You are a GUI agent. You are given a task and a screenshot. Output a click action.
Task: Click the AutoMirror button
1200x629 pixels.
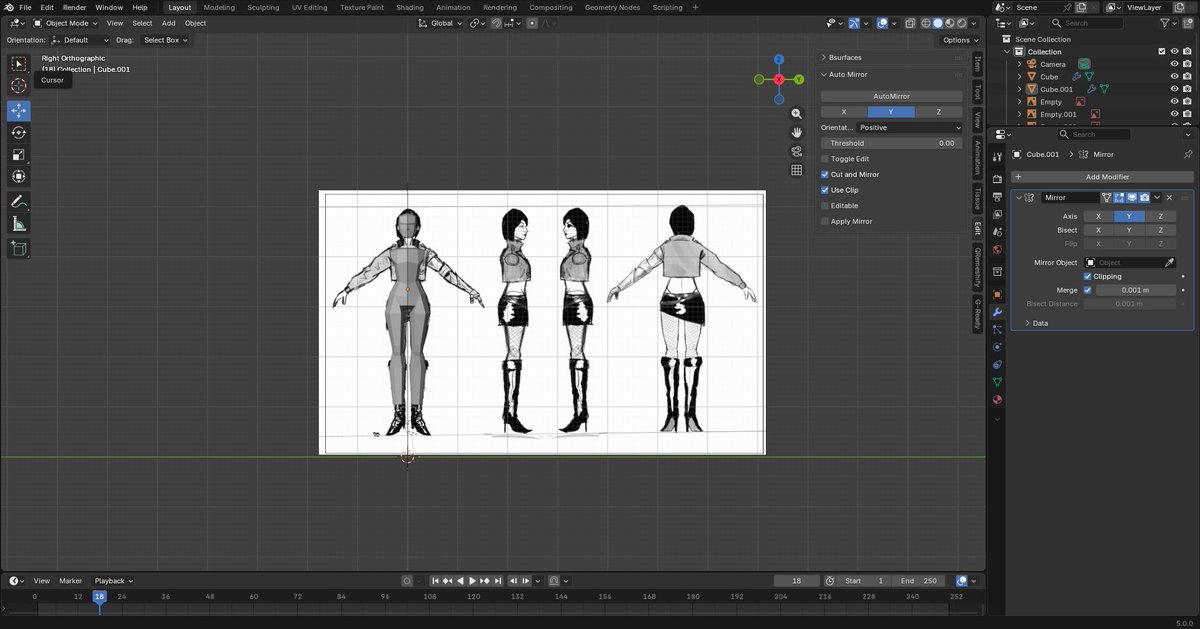[891, 96]
